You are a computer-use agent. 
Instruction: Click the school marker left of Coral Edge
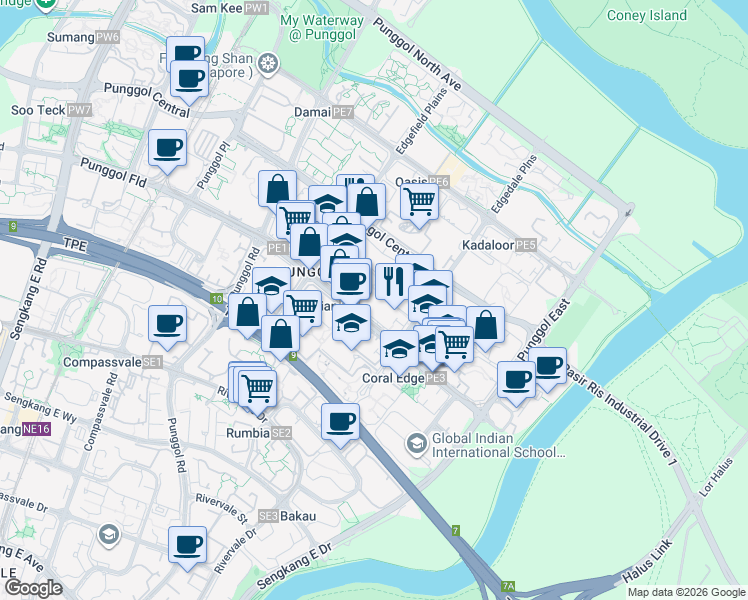coord(400,350)
